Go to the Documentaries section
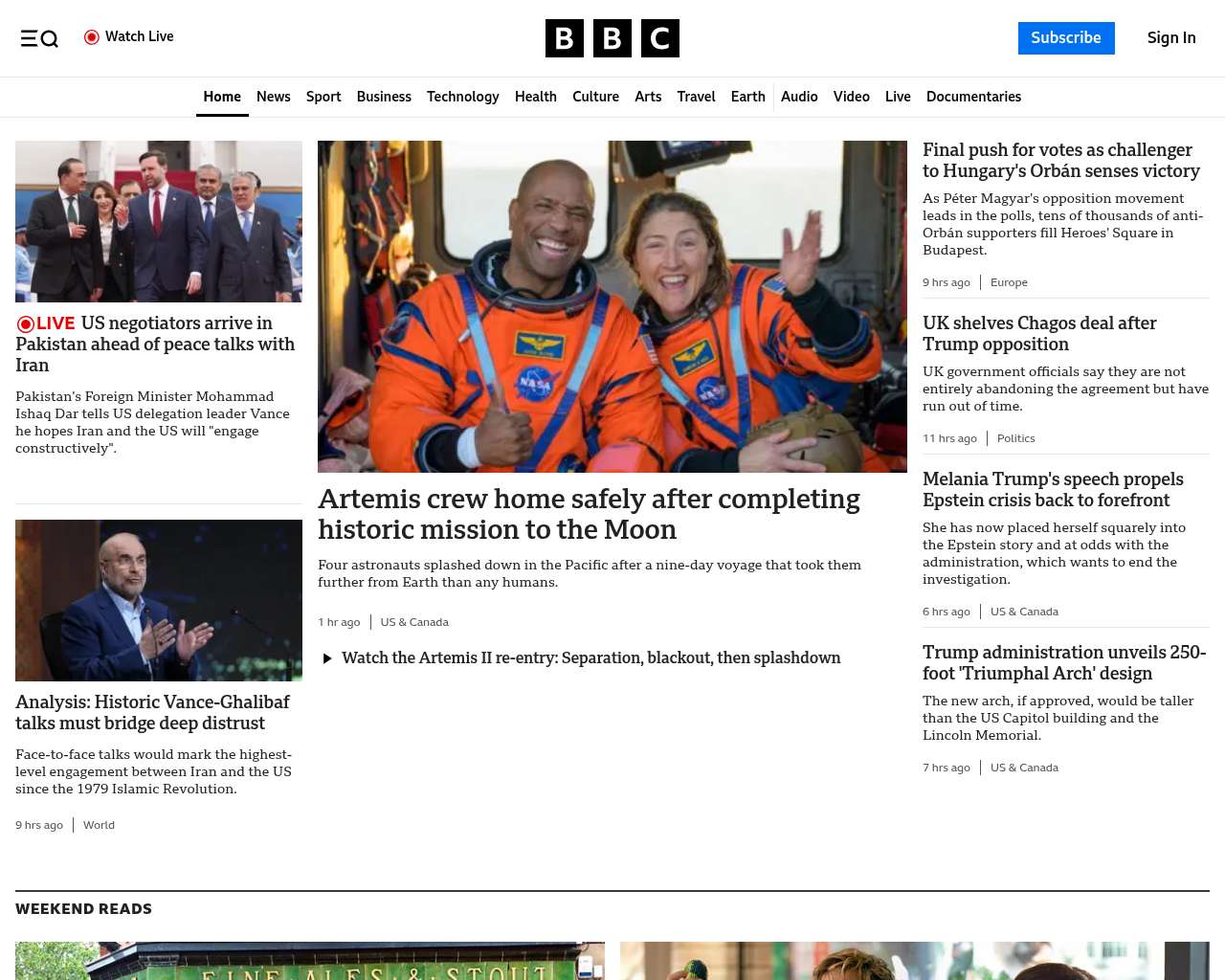Image resolution: width=1225 pixels, height=980 pixels. 973,97
